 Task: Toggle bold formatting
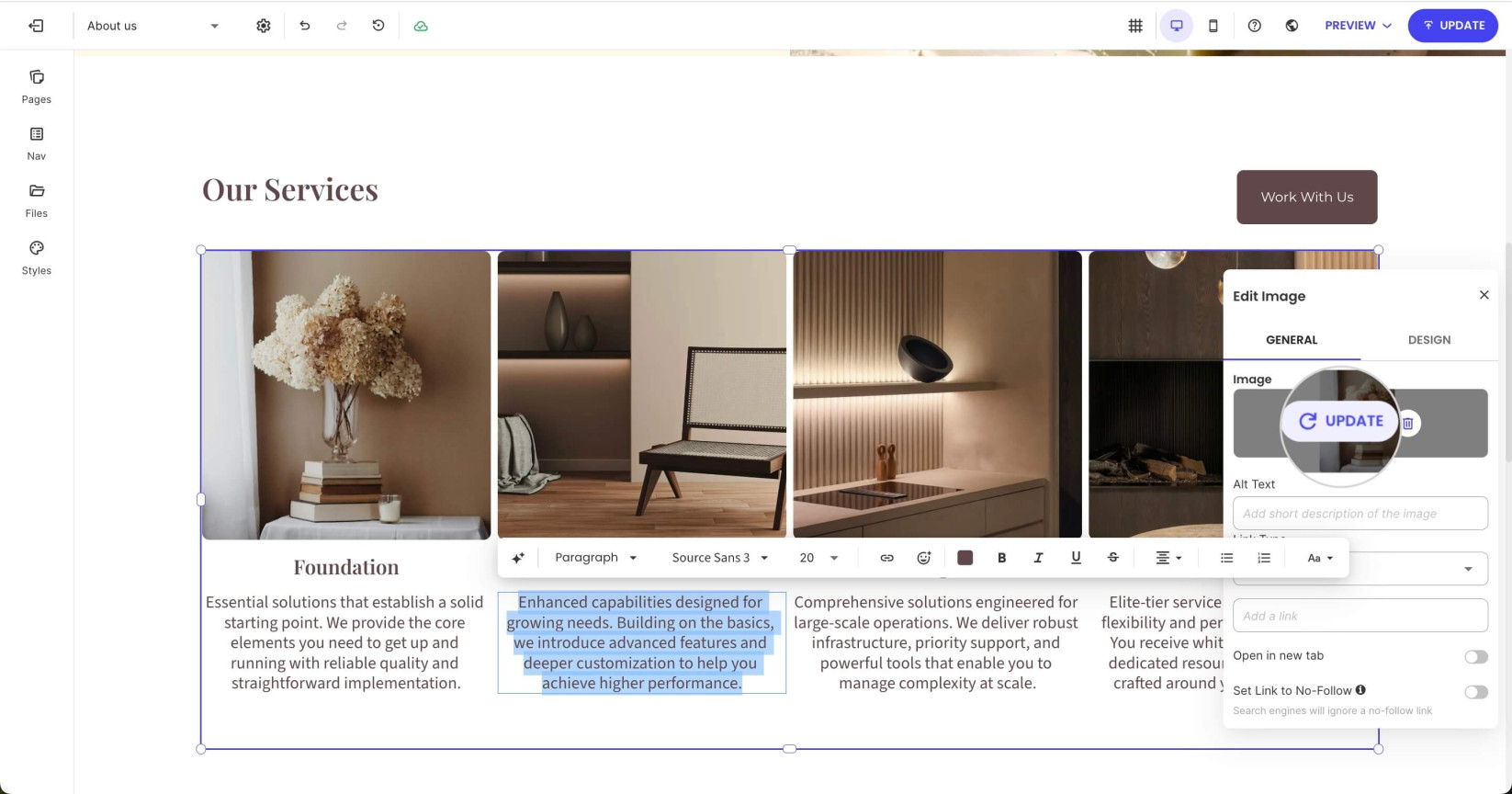tap(1002, 558)
